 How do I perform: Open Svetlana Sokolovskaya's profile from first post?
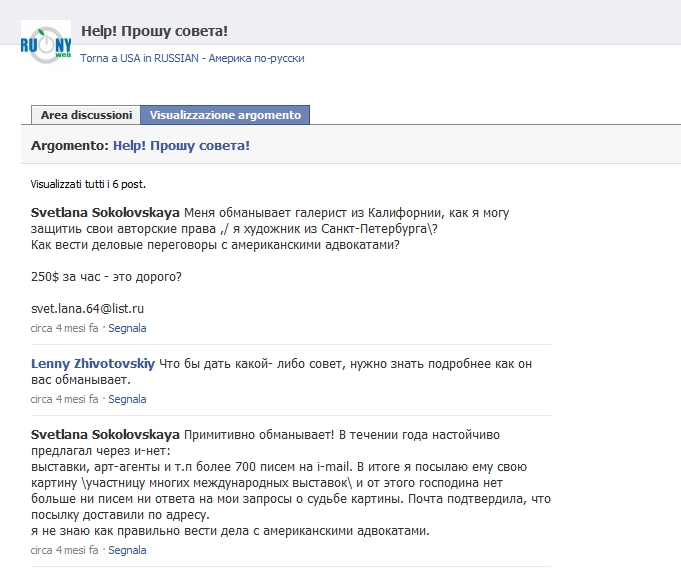click(x=106, y=213)
